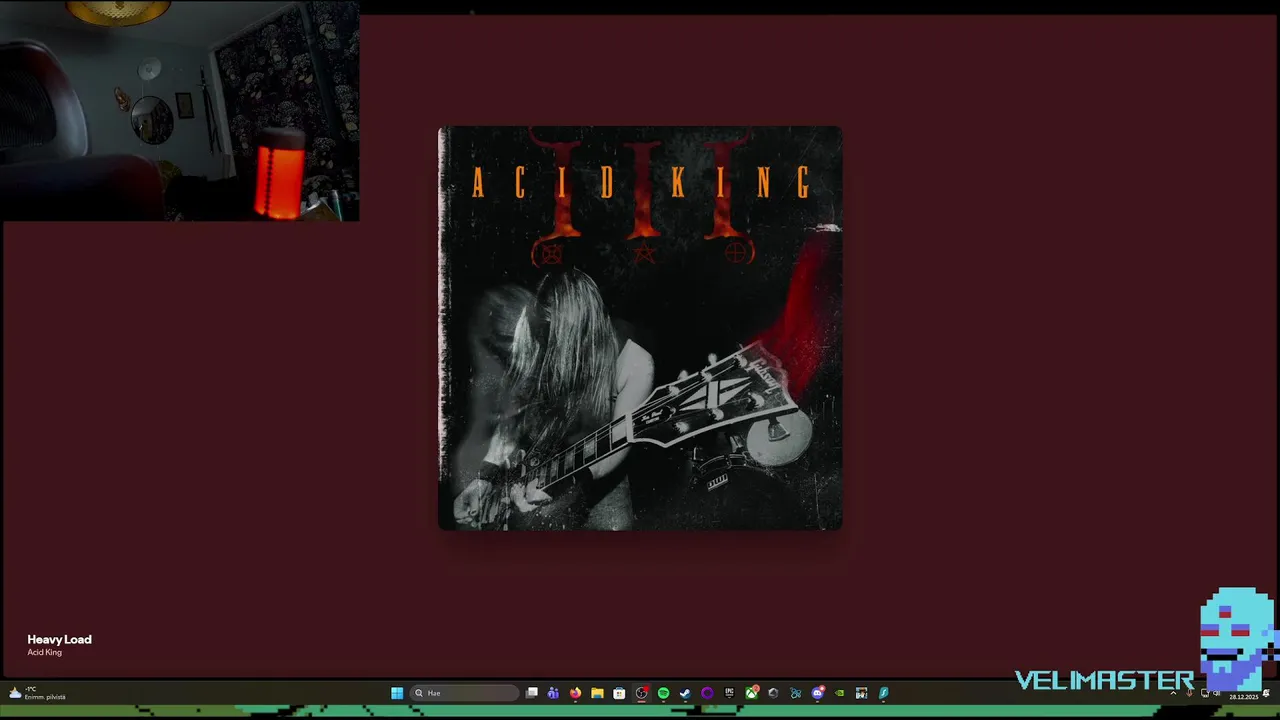This screenshot has width=1280, height=720.
Task: Open the blue molecule-shaped app icon
Action: [x=795, y=693]
